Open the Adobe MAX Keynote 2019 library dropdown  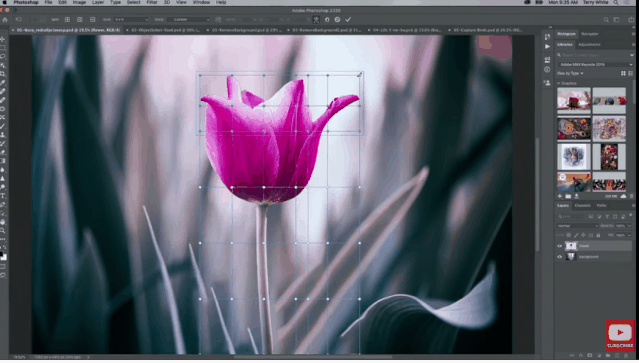pos(595,64)
